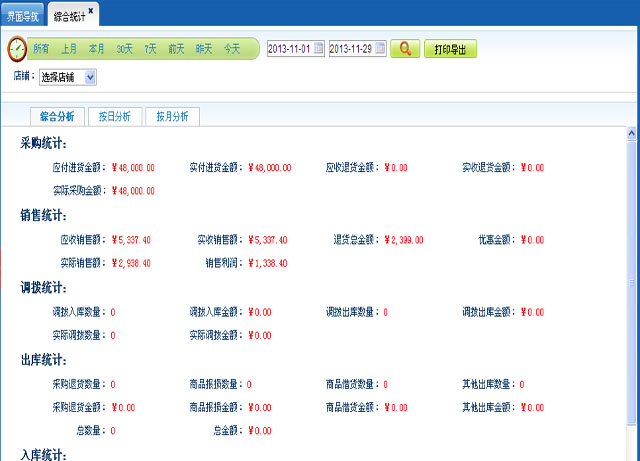Screen dimensions: 640x461
Task: Filter by 7天 range
Action: pos(150,49)
